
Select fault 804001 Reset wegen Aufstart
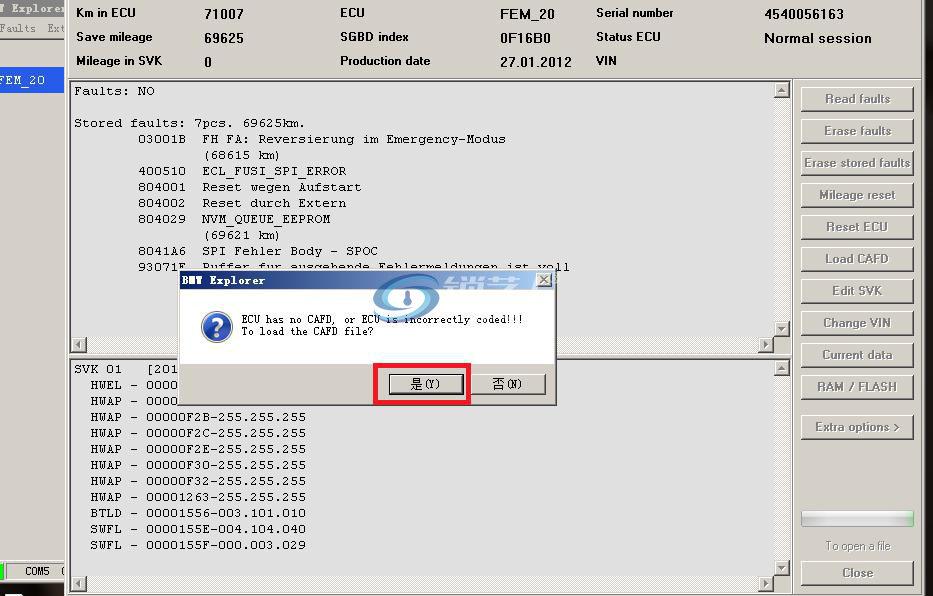point(250,187)
